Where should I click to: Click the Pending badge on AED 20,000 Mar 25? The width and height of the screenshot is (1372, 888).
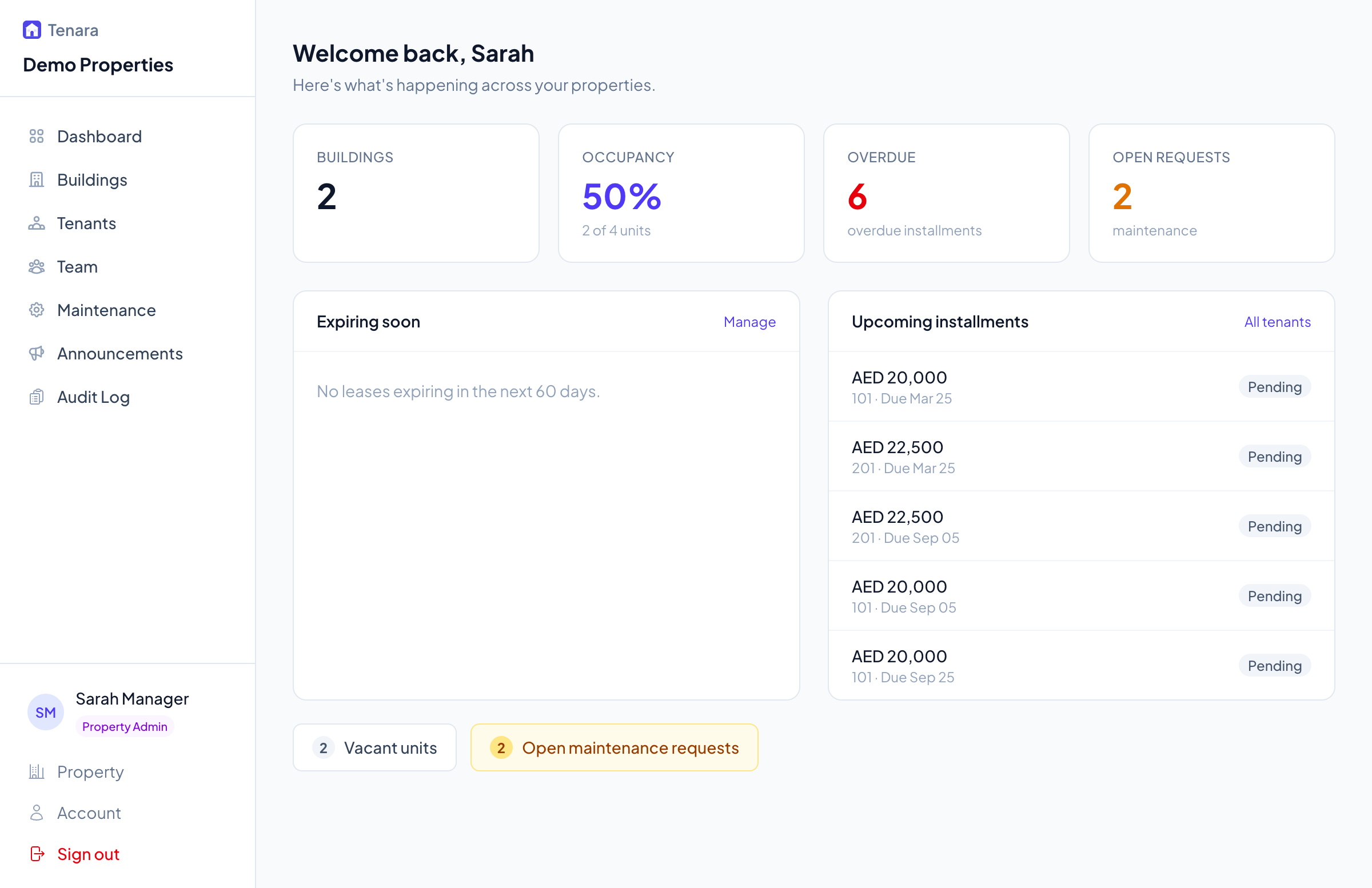(1275, 387)
